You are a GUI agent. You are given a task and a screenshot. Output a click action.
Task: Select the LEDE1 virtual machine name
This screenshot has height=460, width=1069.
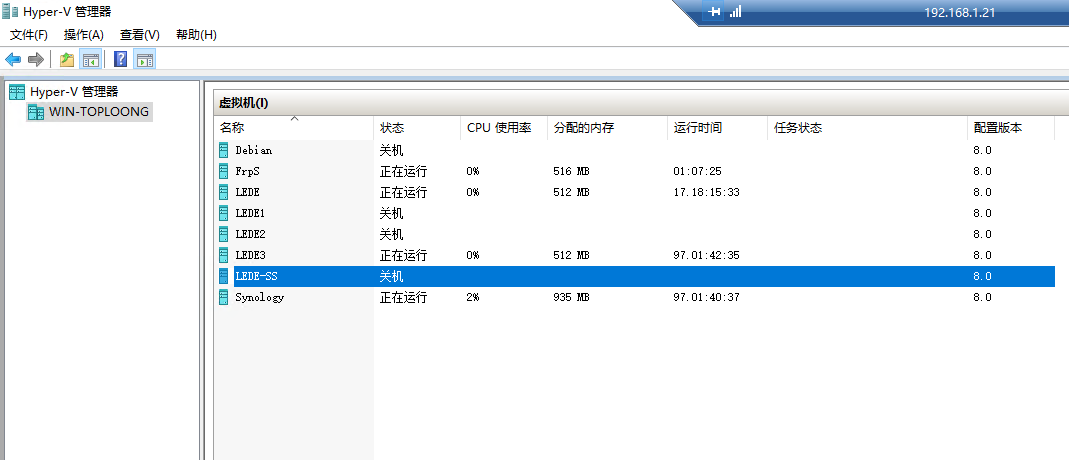tap(250, 213)
